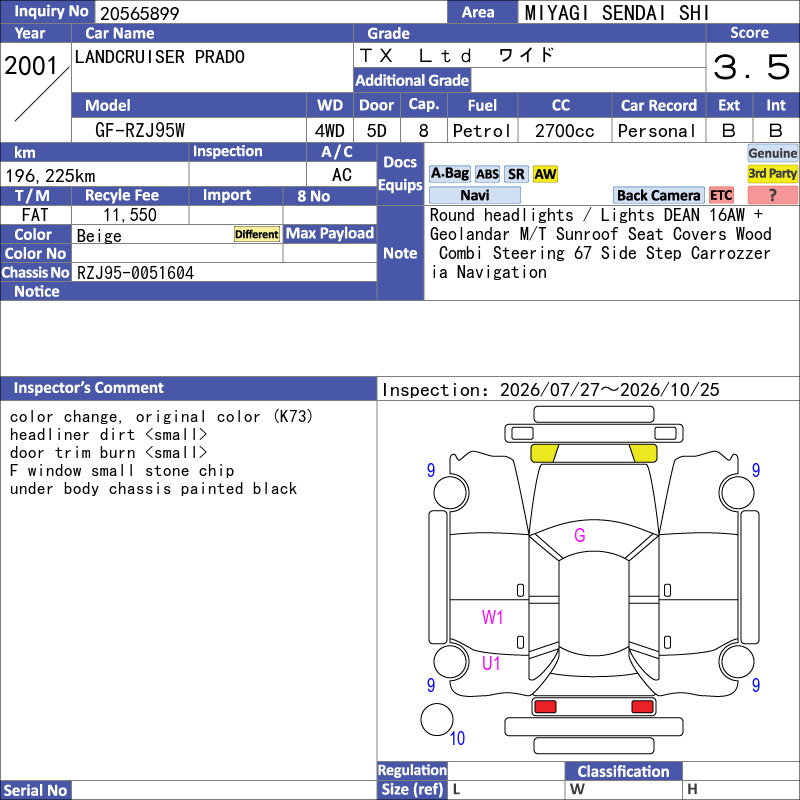Click the score value 3.5
This screenshot has width=800, height=800.
tap(752, 67)
